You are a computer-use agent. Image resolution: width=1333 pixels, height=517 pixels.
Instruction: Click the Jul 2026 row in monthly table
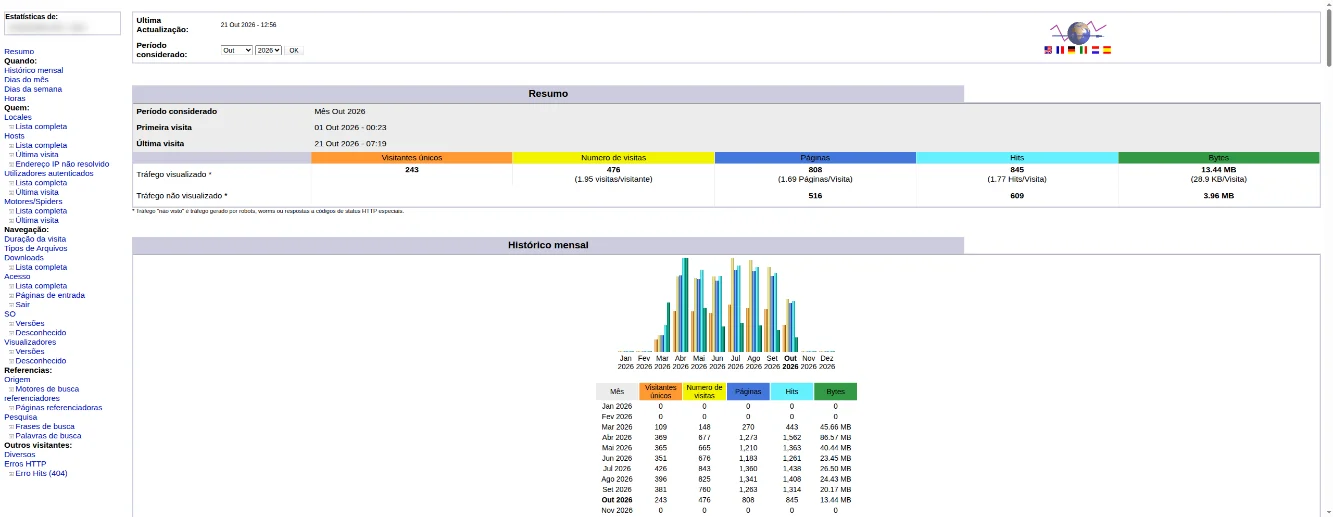[726, 468]
